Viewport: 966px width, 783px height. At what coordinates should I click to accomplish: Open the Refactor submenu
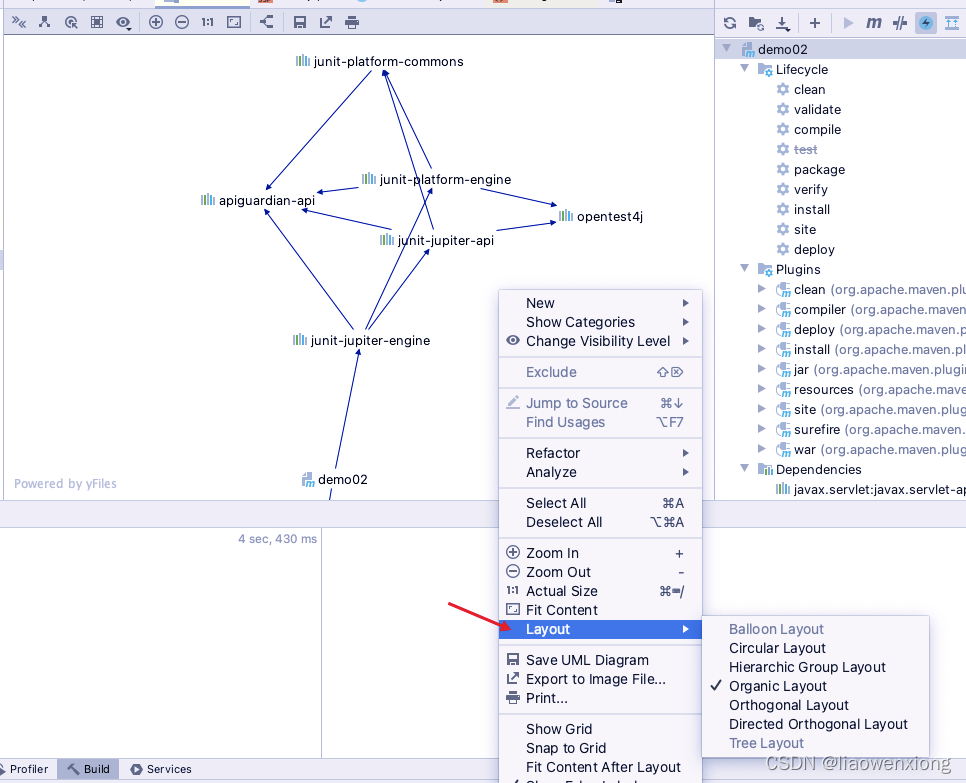pos(601,453)
